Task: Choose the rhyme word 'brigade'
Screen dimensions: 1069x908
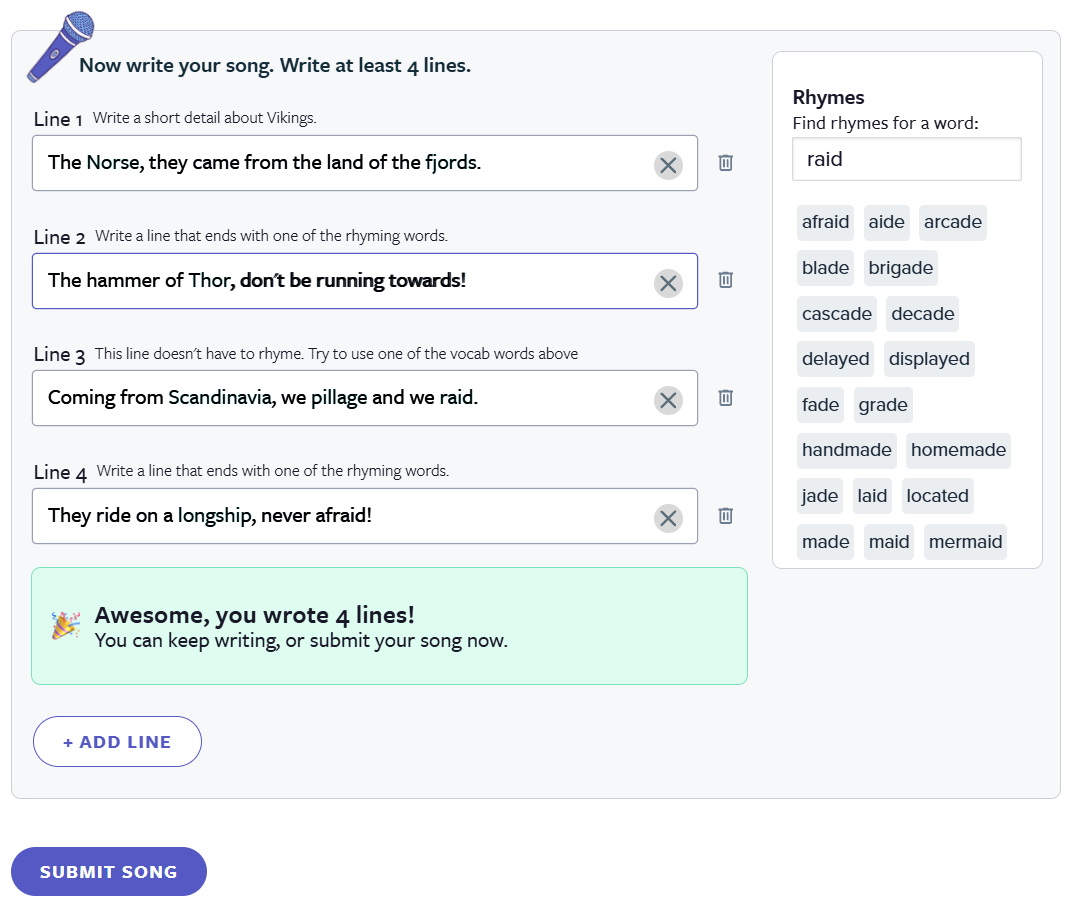Action: point(901,268)
